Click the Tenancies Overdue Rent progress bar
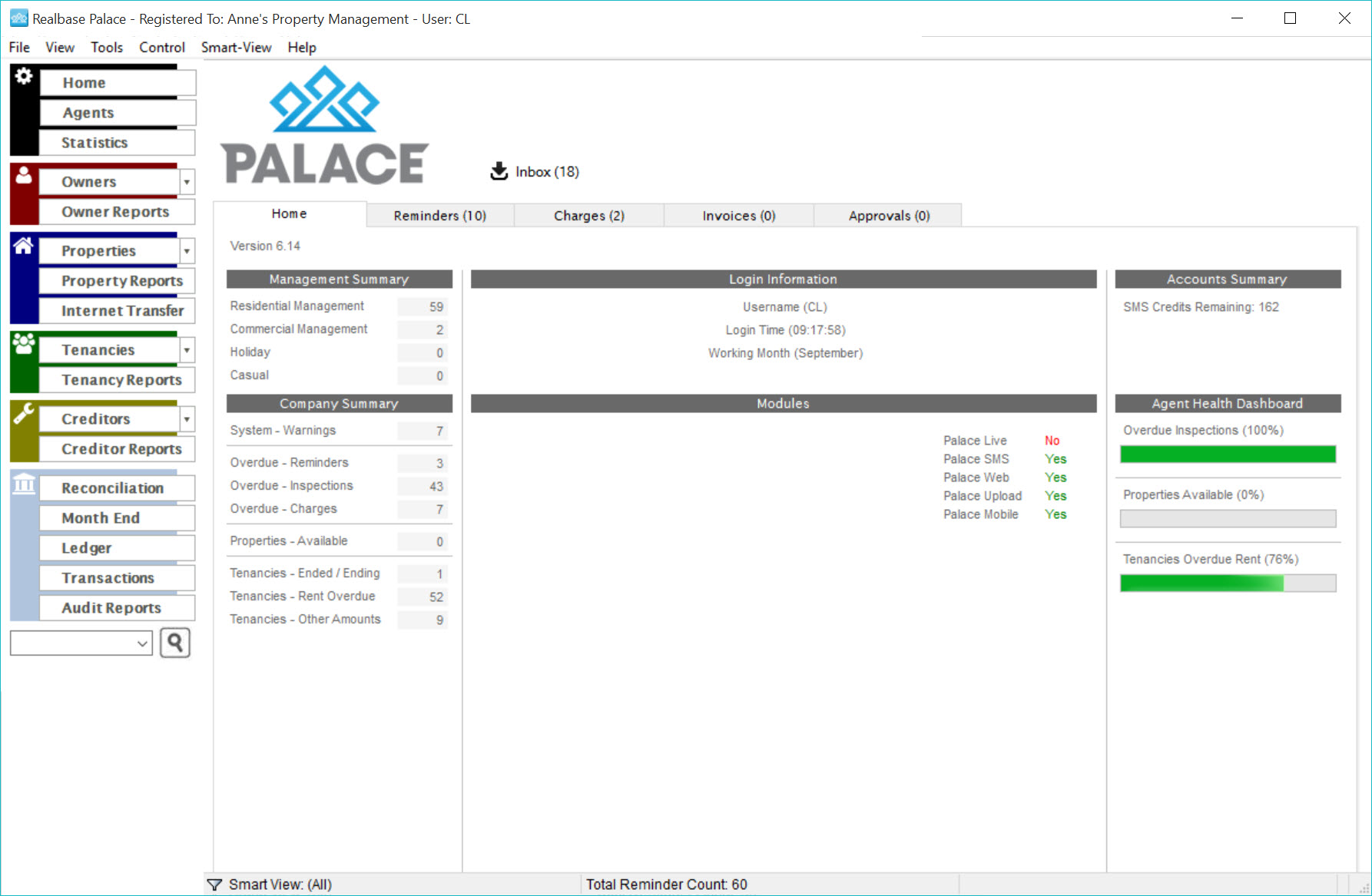This screenshot has width=1372, height=896. pos(1228,584)
